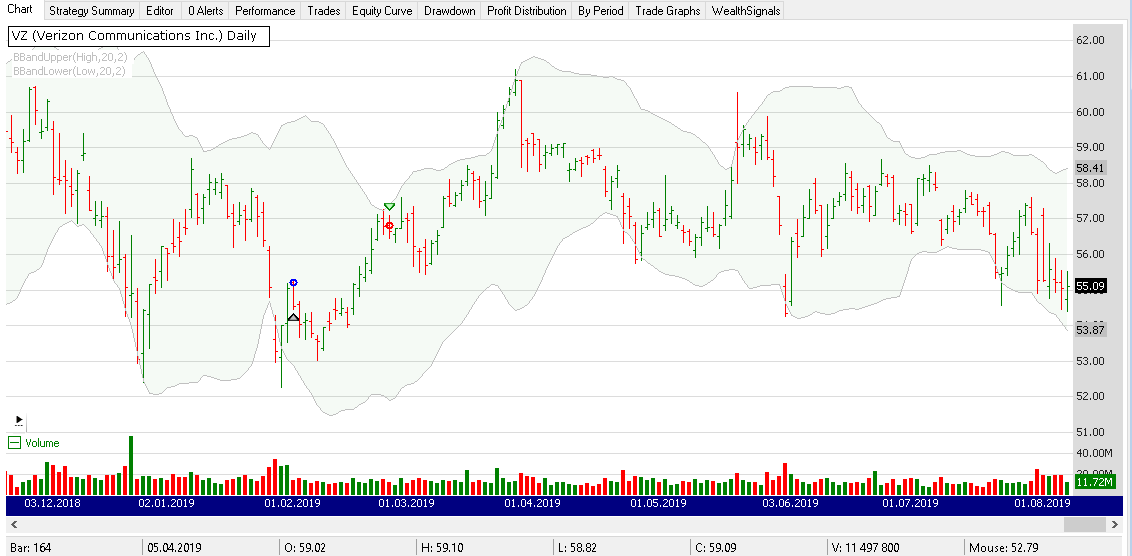Image resolution: width=1132 pixels, height=556 pixels.
Task: Open the Strategy Summary tab
Action: [x=91, y=11]
